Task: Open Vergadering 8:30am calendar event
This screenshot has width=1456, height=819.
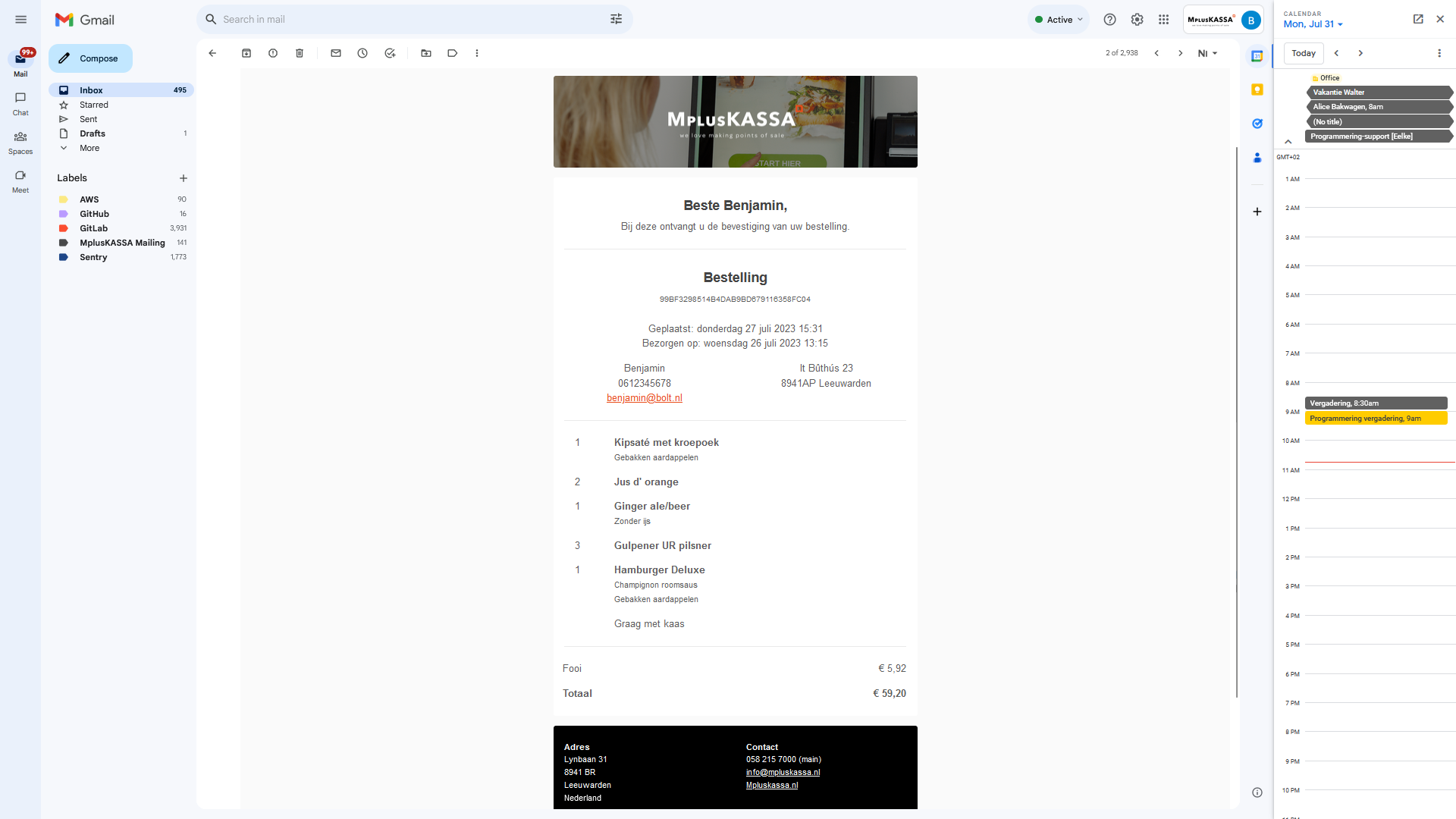Action: [x=1376, y=403]
